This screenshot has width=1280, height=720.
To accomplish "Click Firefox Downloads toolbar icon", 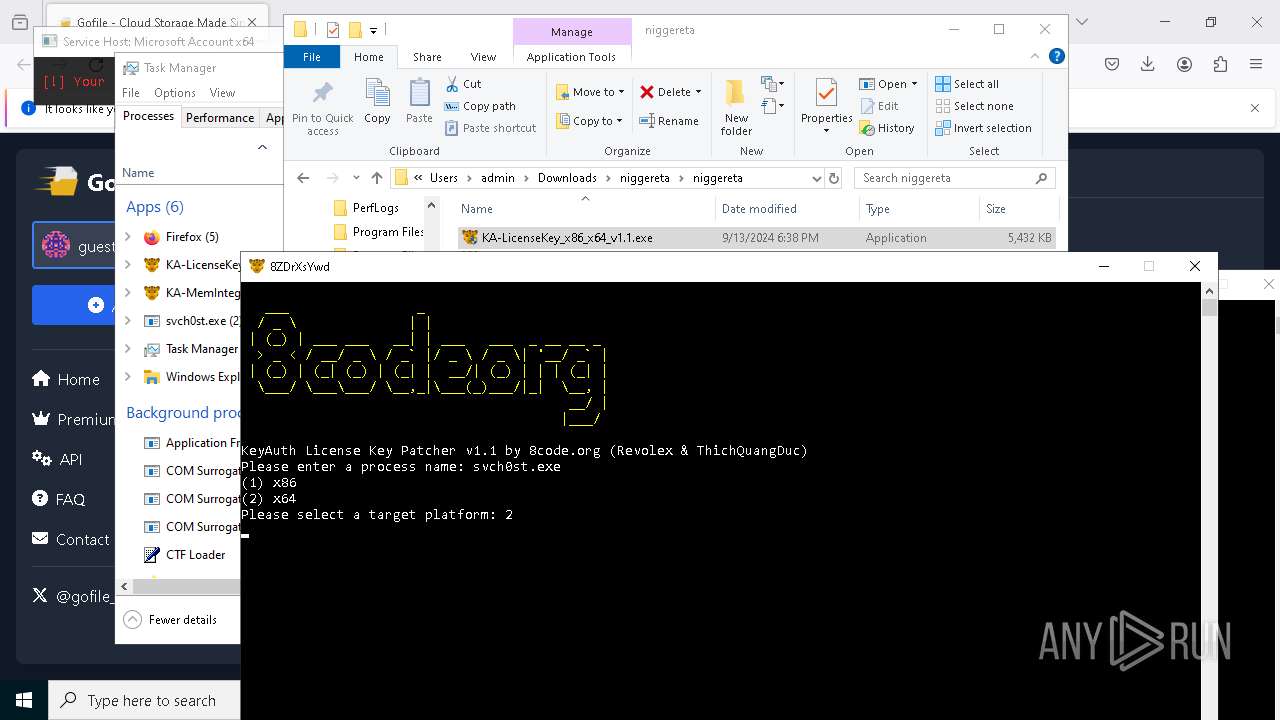I will 1148,64.
